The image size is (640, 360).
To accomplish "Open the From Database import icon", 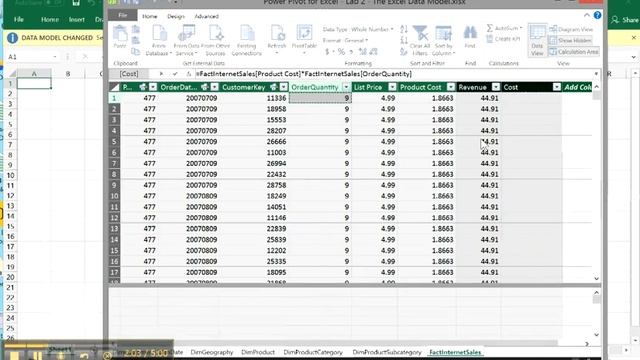I will tap(159, 33).
